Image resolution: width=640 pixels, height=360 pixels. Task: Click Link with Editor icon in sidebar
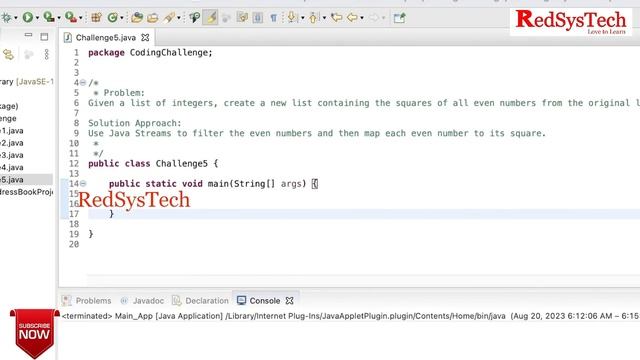point(9,54)
